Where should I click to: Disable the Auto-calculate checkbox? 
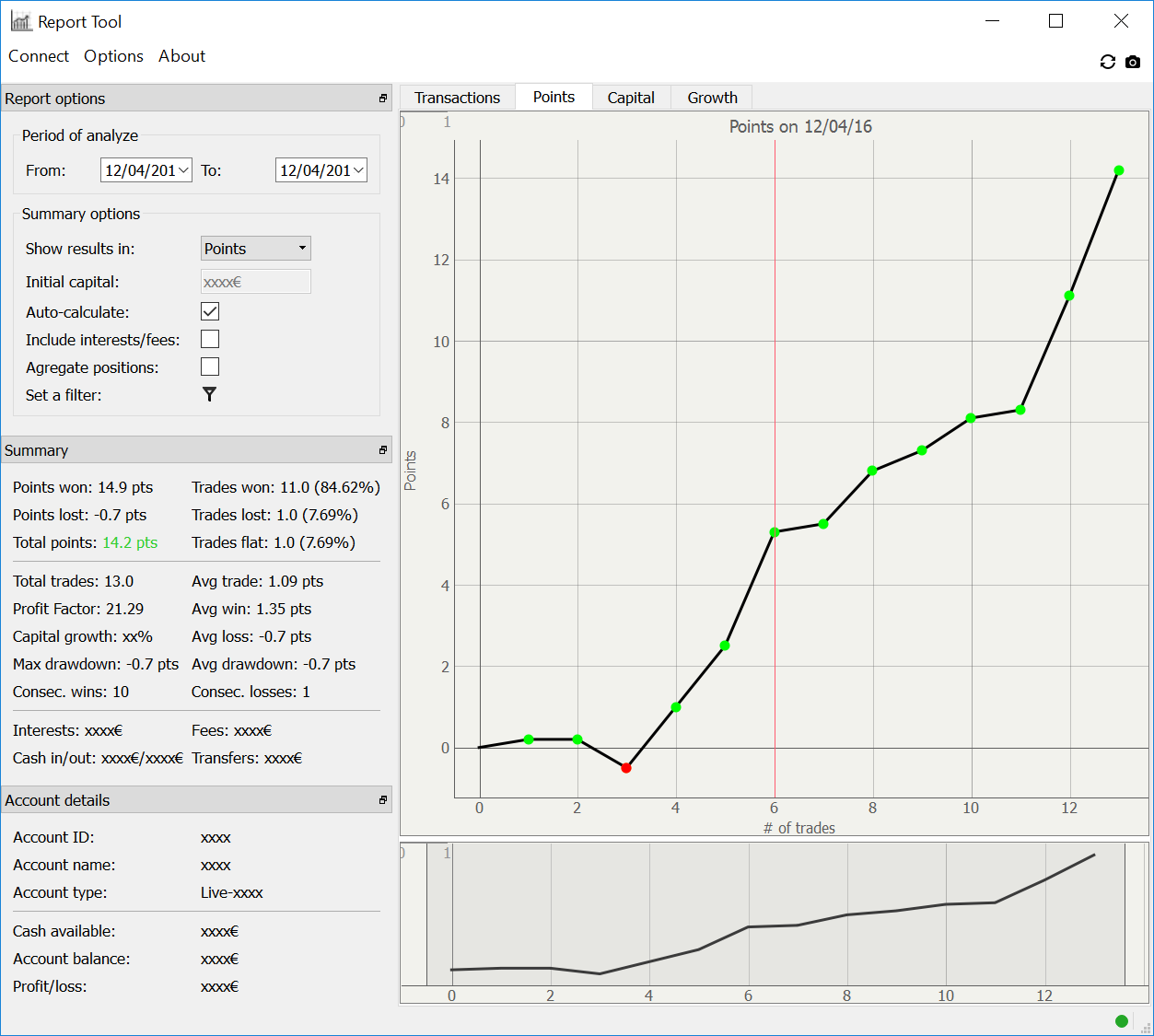[x=210, y=311]
